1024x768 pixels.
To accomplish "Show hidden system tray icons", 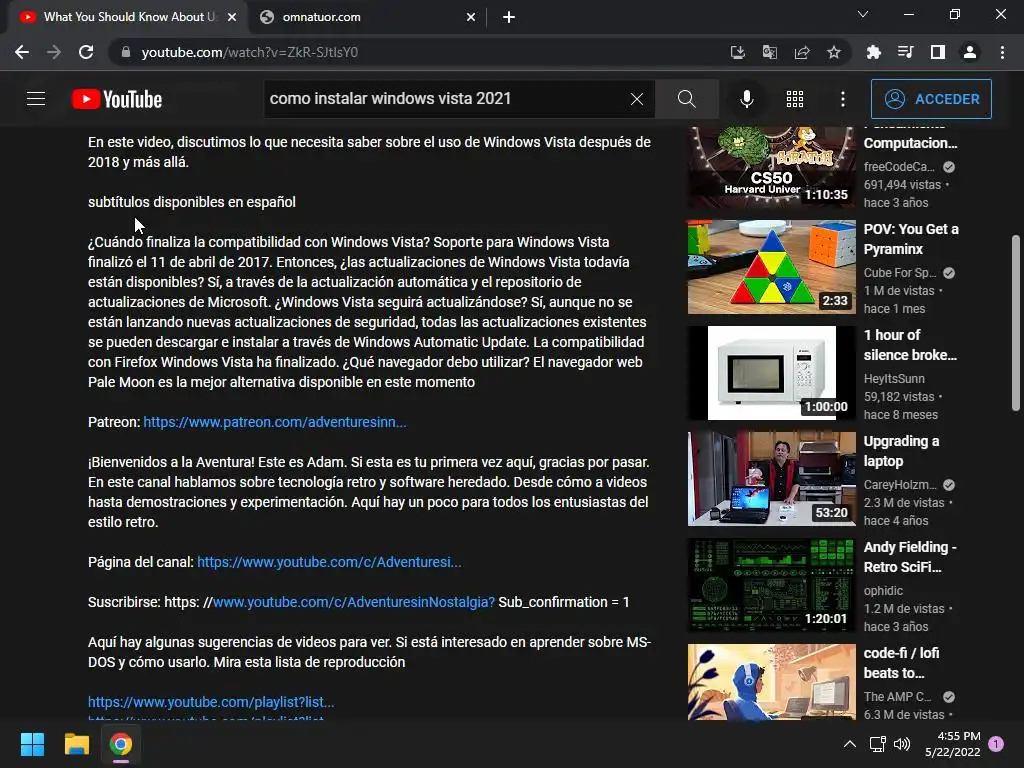I will click(x=850, y=744).
